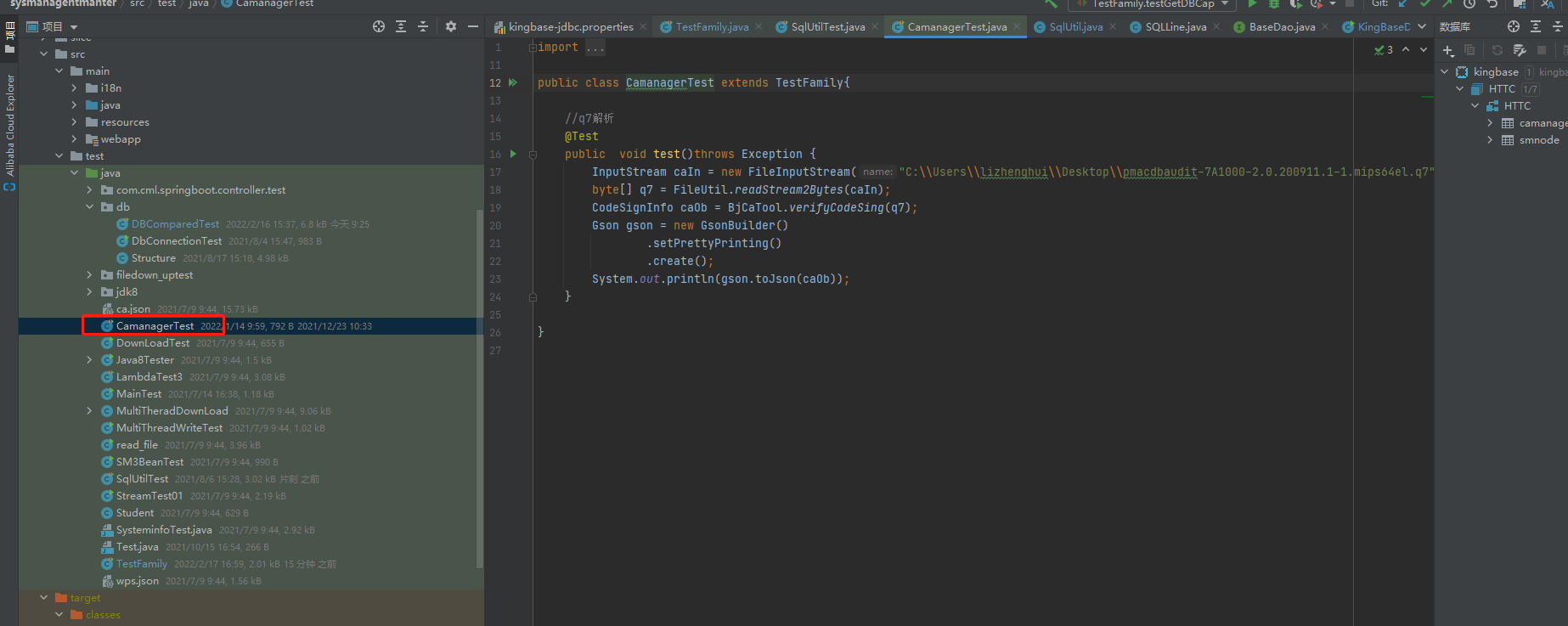The height and width of the screenshot is (626, 1568).
Task: Select DownLoadTest in project tree
Action: coord(153,343)
